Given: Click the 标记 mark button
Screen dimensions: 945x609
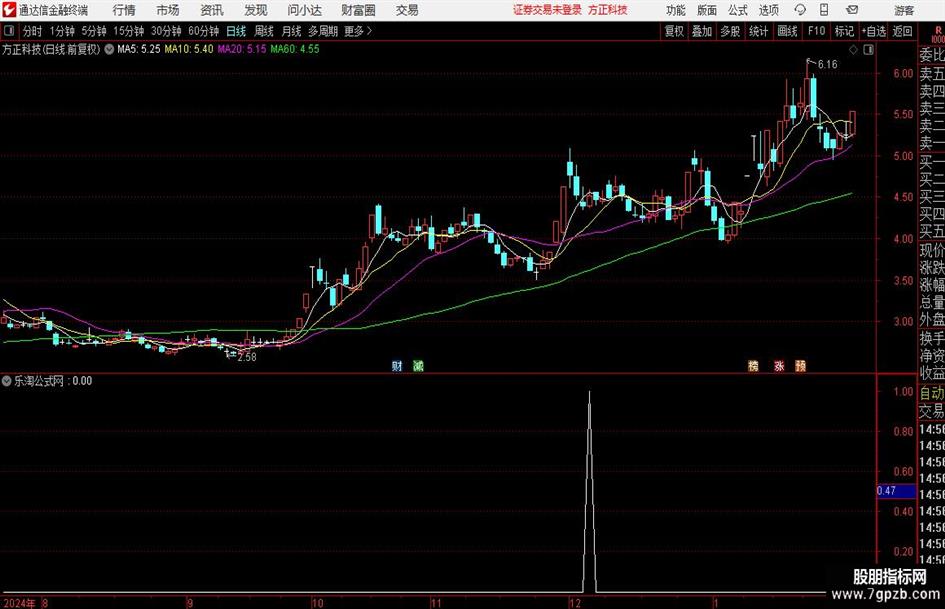Looking at the screenshot, I should click(844, 31).
